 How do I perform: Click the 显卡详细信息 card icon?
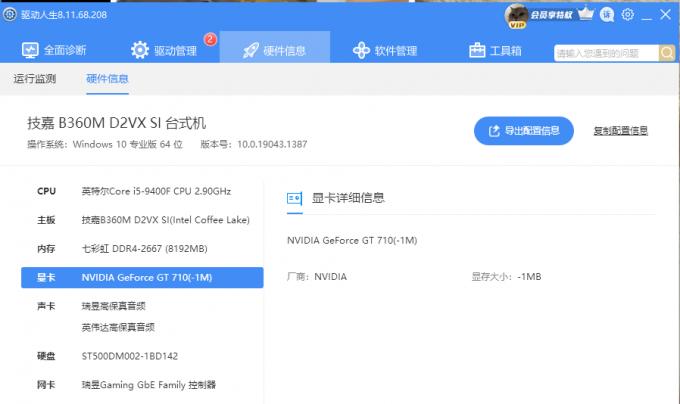coord(294,199)
